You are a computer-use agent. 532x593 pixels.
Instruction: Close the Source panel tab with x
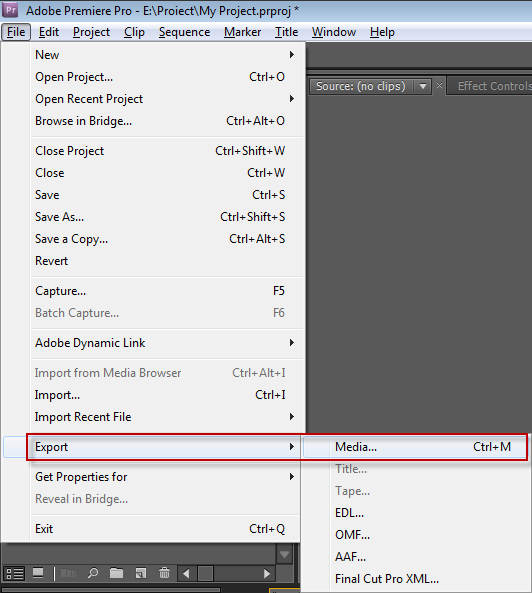[439, 85]
